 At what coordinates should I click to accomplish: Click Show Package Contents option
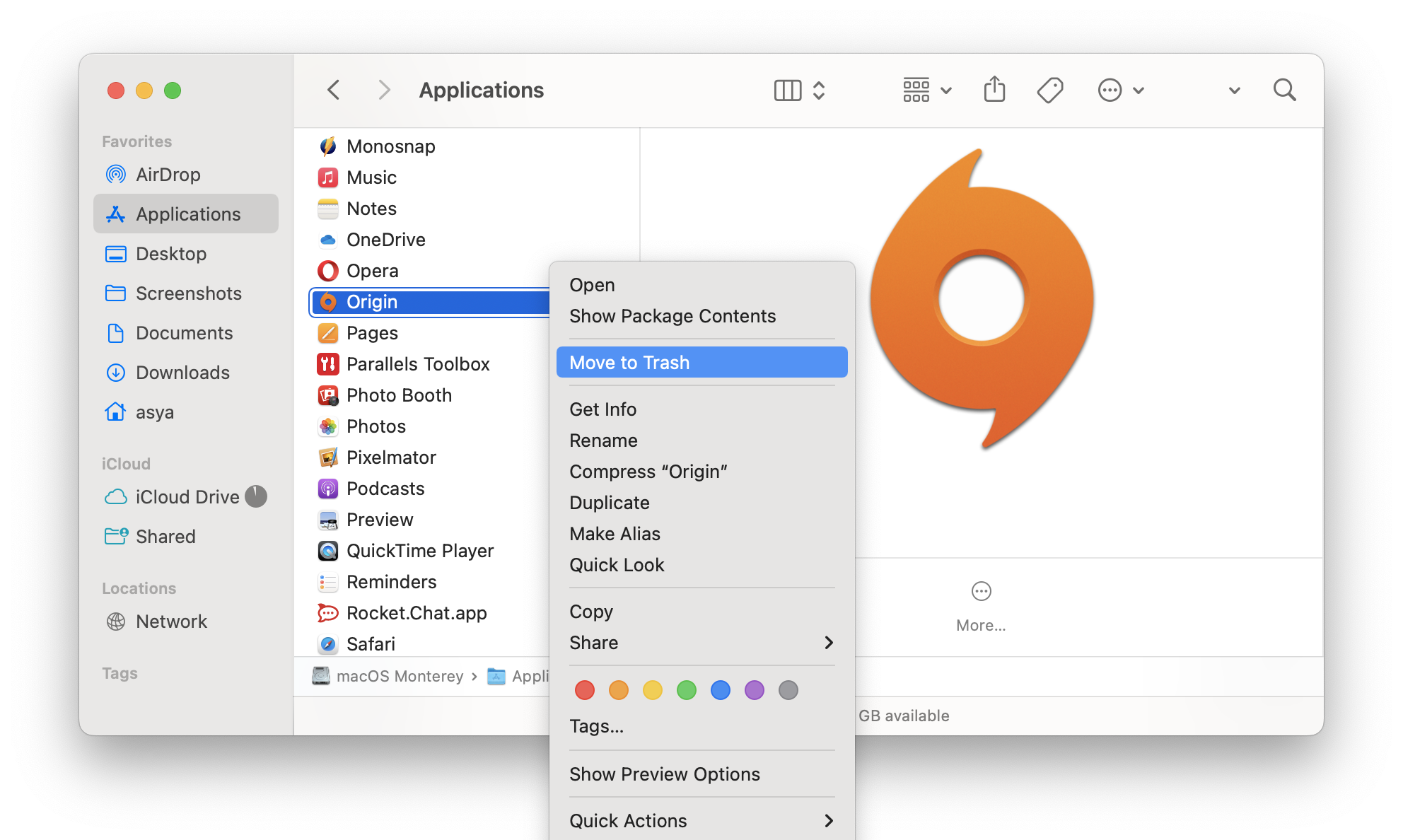[672, 315]
